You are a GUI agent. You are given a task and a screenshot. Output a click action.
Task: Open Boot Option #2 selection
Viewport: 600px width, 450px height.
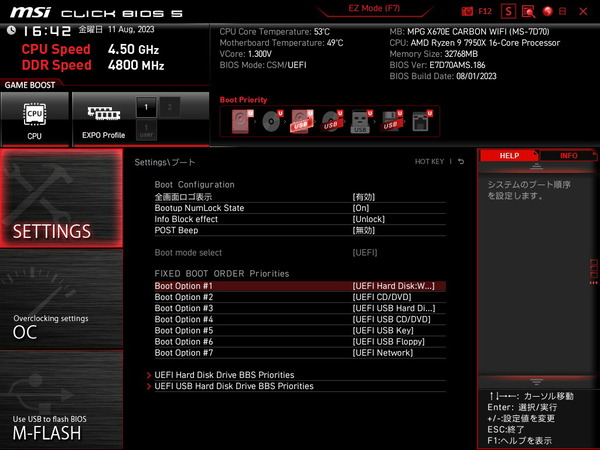tap(300, 297)
